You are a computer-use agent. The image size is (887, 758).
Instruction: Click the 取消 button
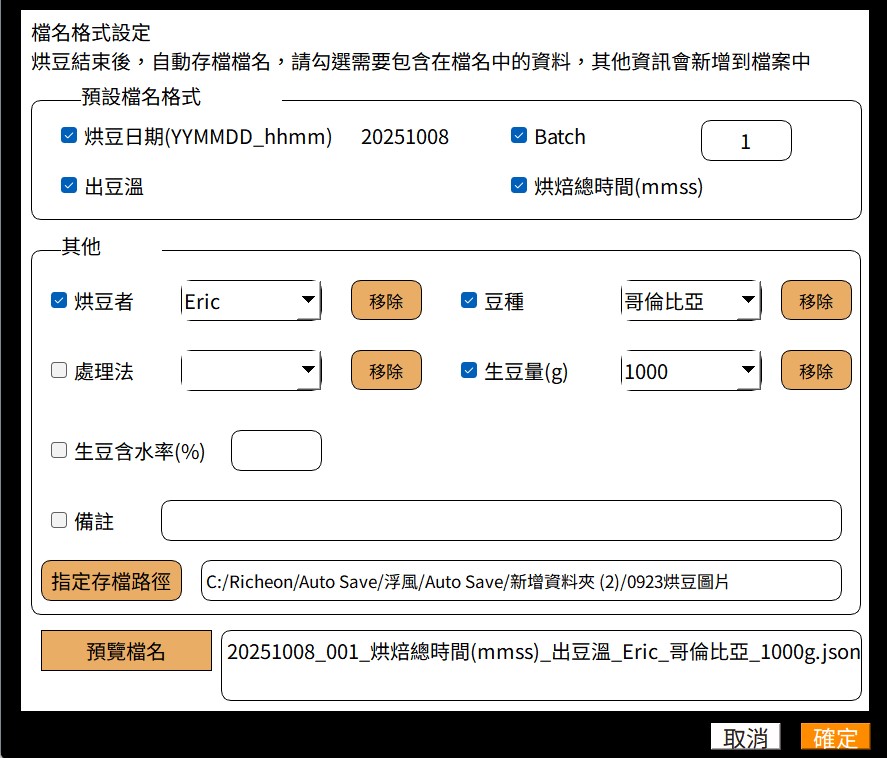pyautogui.click(x=744, y=736)
